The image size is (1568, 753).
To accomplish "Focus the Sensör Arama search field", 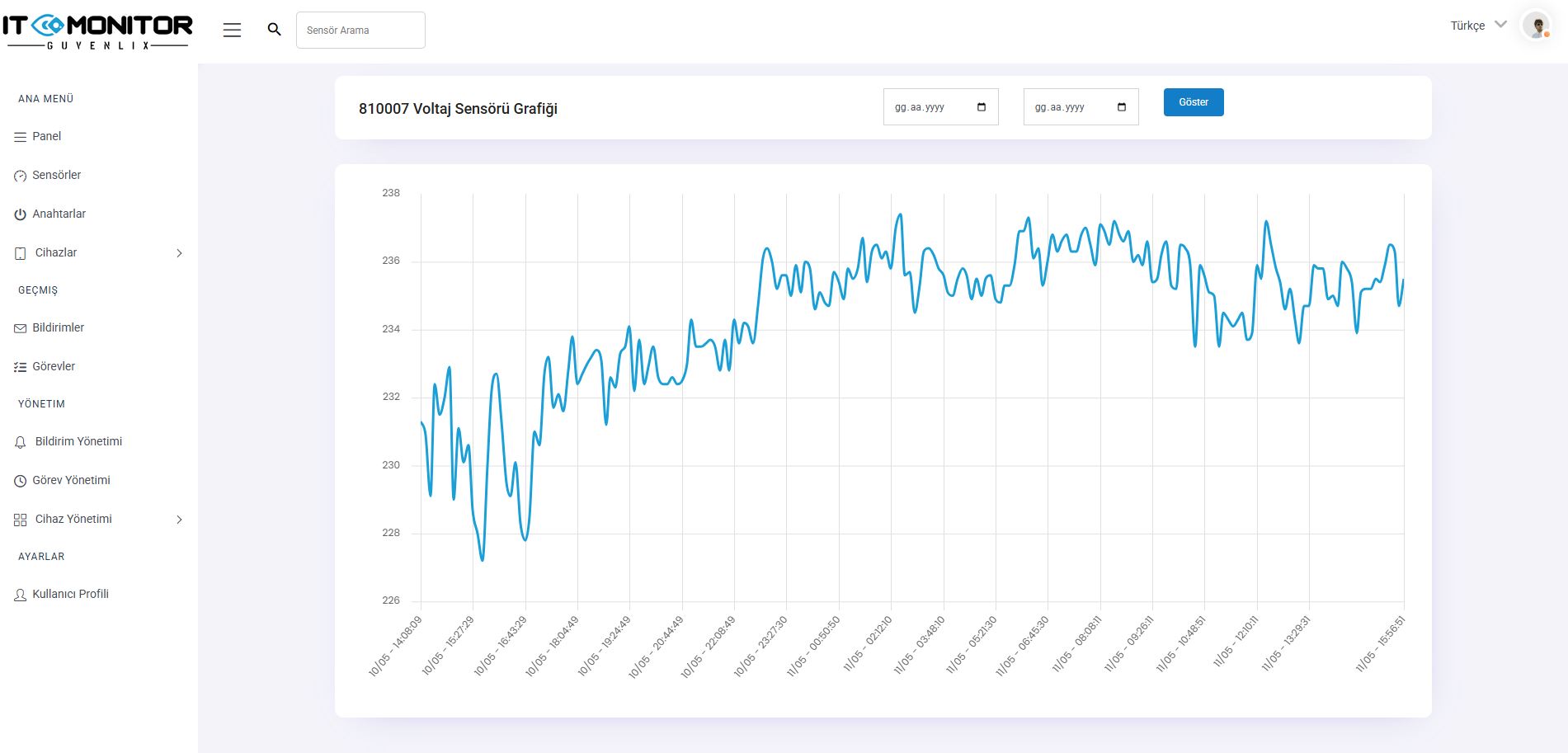I will tap(360, 31).
